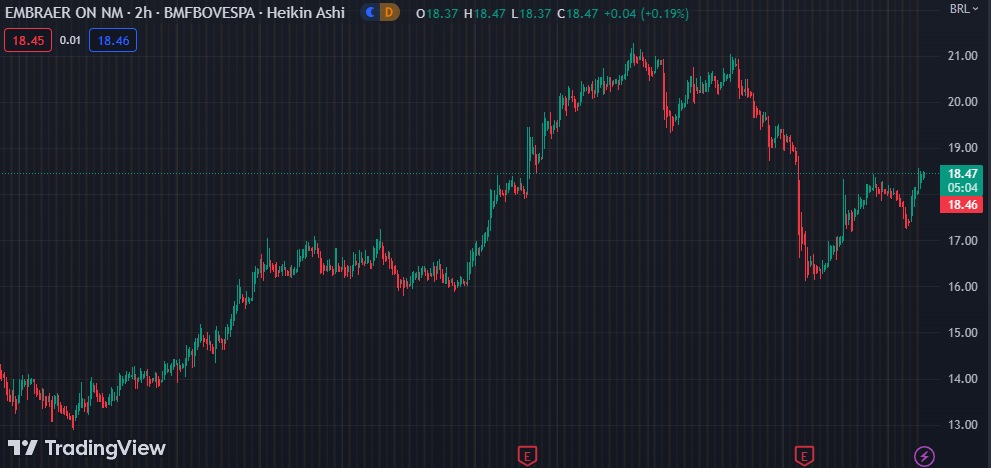991x468 pixels.
Task: Open the BRL currency dropdown
Action: pos(966,9)
